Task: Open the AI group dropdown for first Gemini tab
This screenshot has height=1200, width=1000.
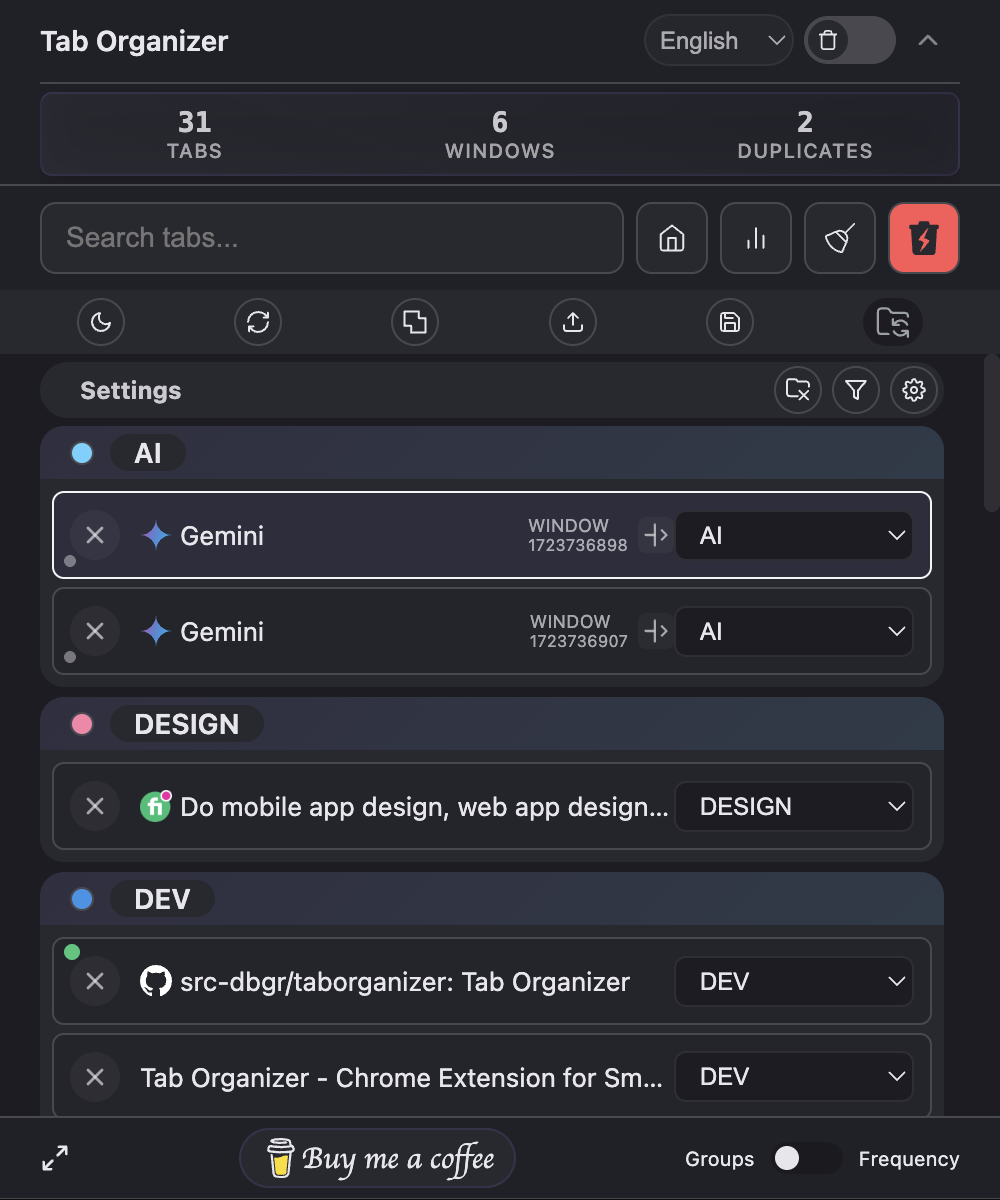Action: coord(793,535)
